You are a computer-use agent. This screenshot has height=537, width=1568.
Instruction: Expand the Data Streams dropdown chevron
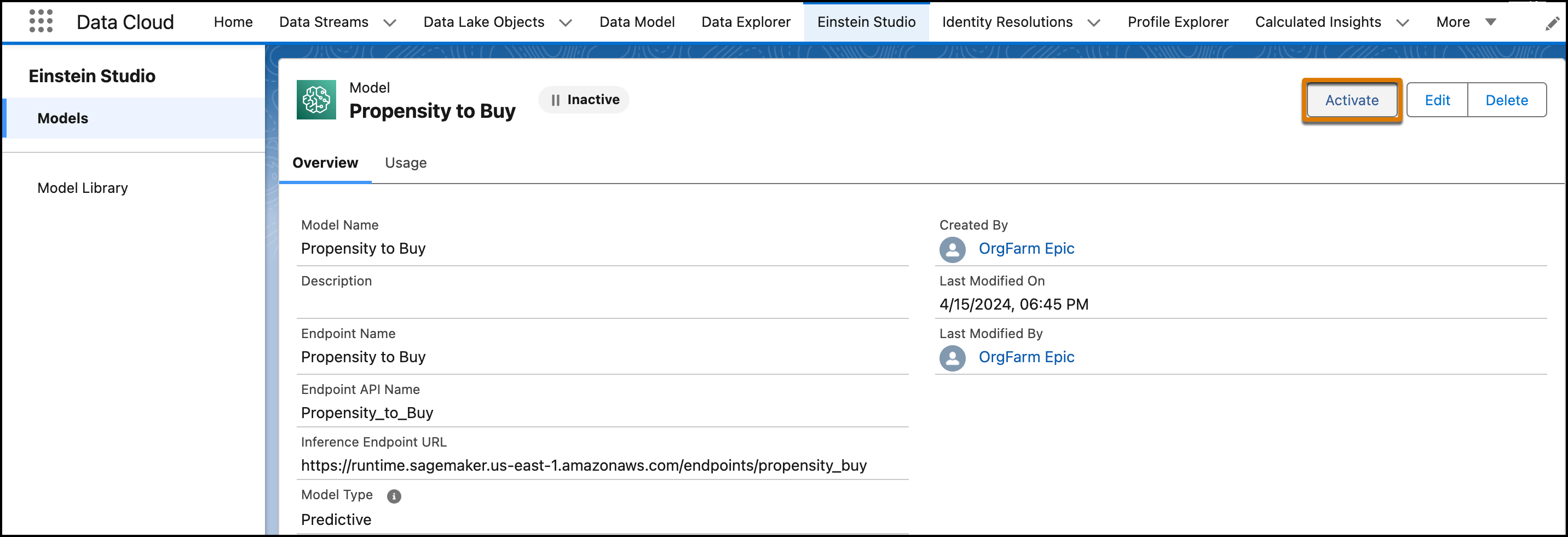tap(390, 22)
